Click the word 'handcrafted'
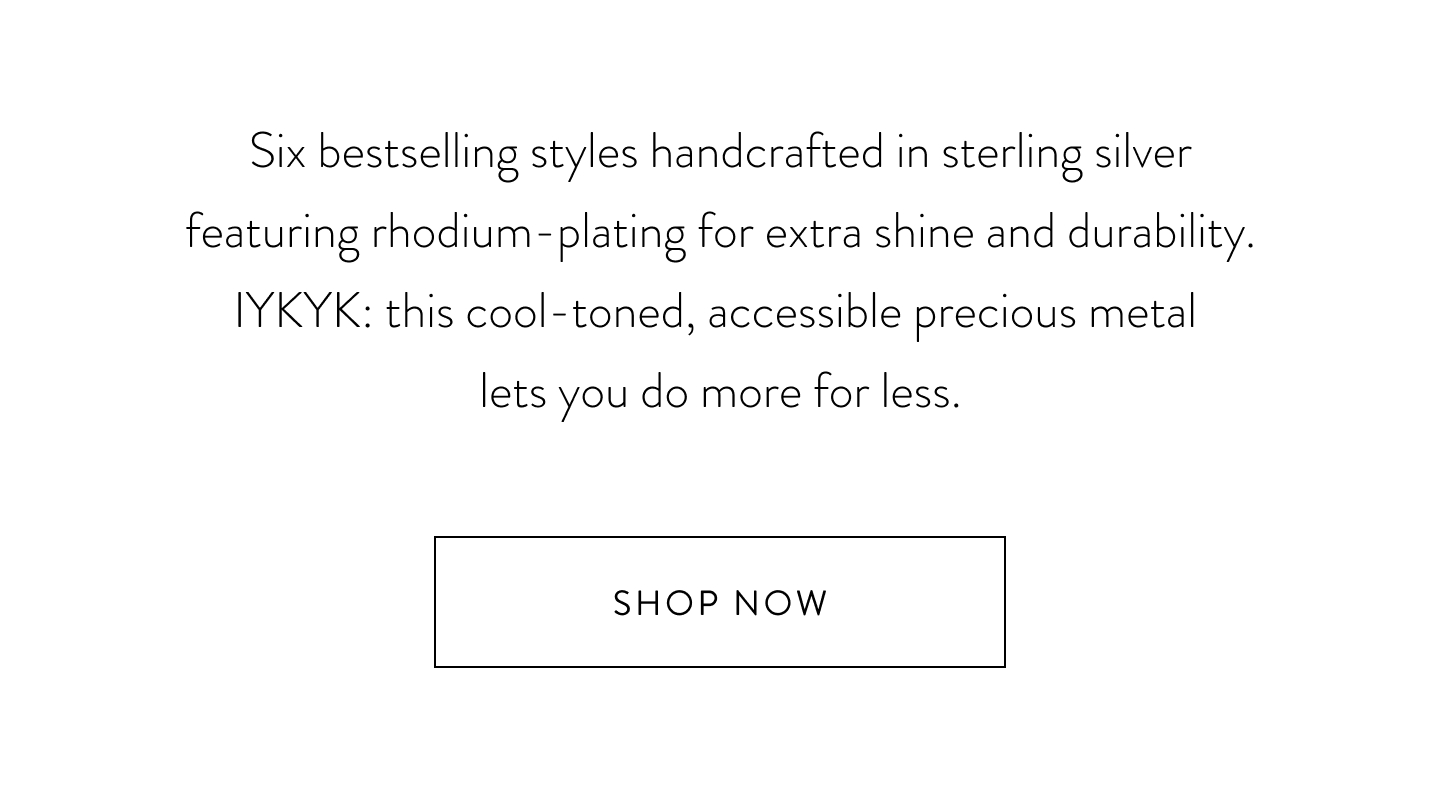This screenshot has height=797, width=1440. pos(767,152)
